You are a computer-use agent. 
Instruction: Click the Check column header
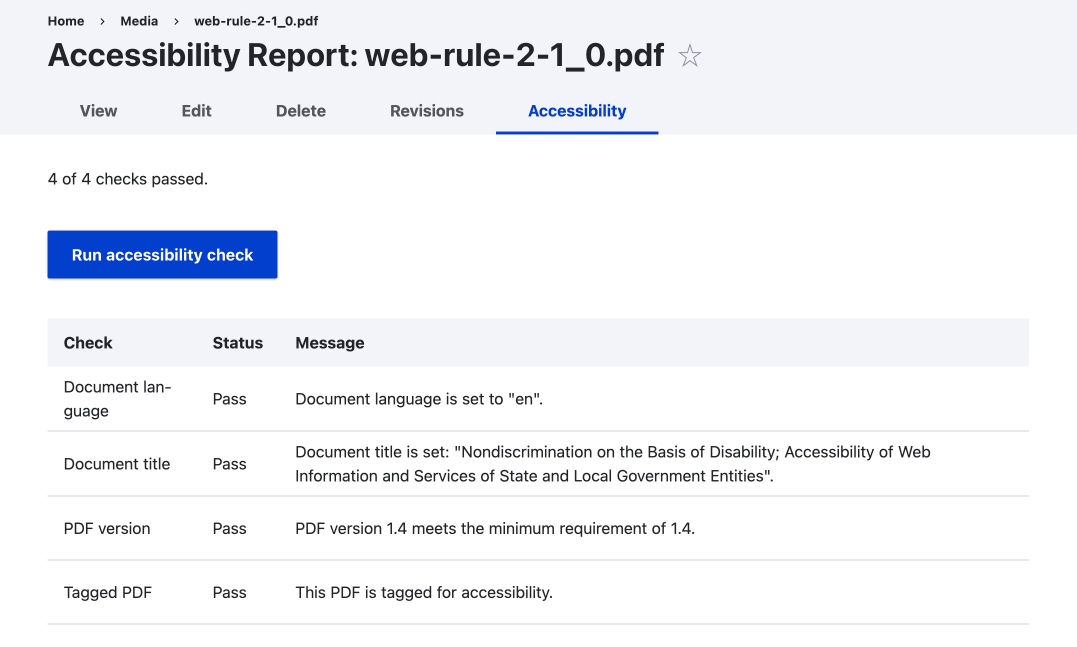point(88,343)
